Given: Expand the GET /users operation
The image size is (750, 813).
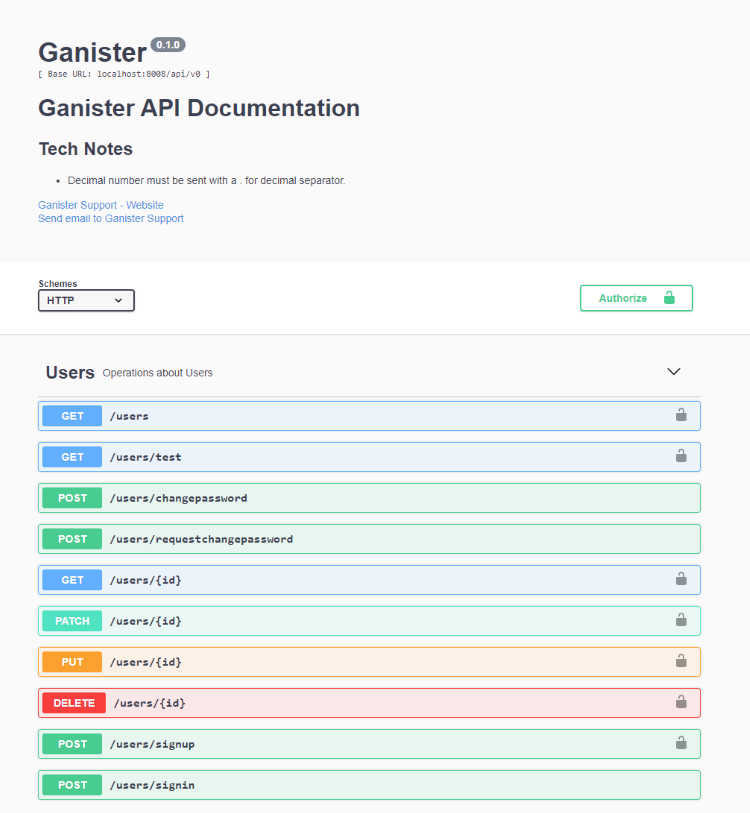Looking at the screenshot, I should click(369, 416).
